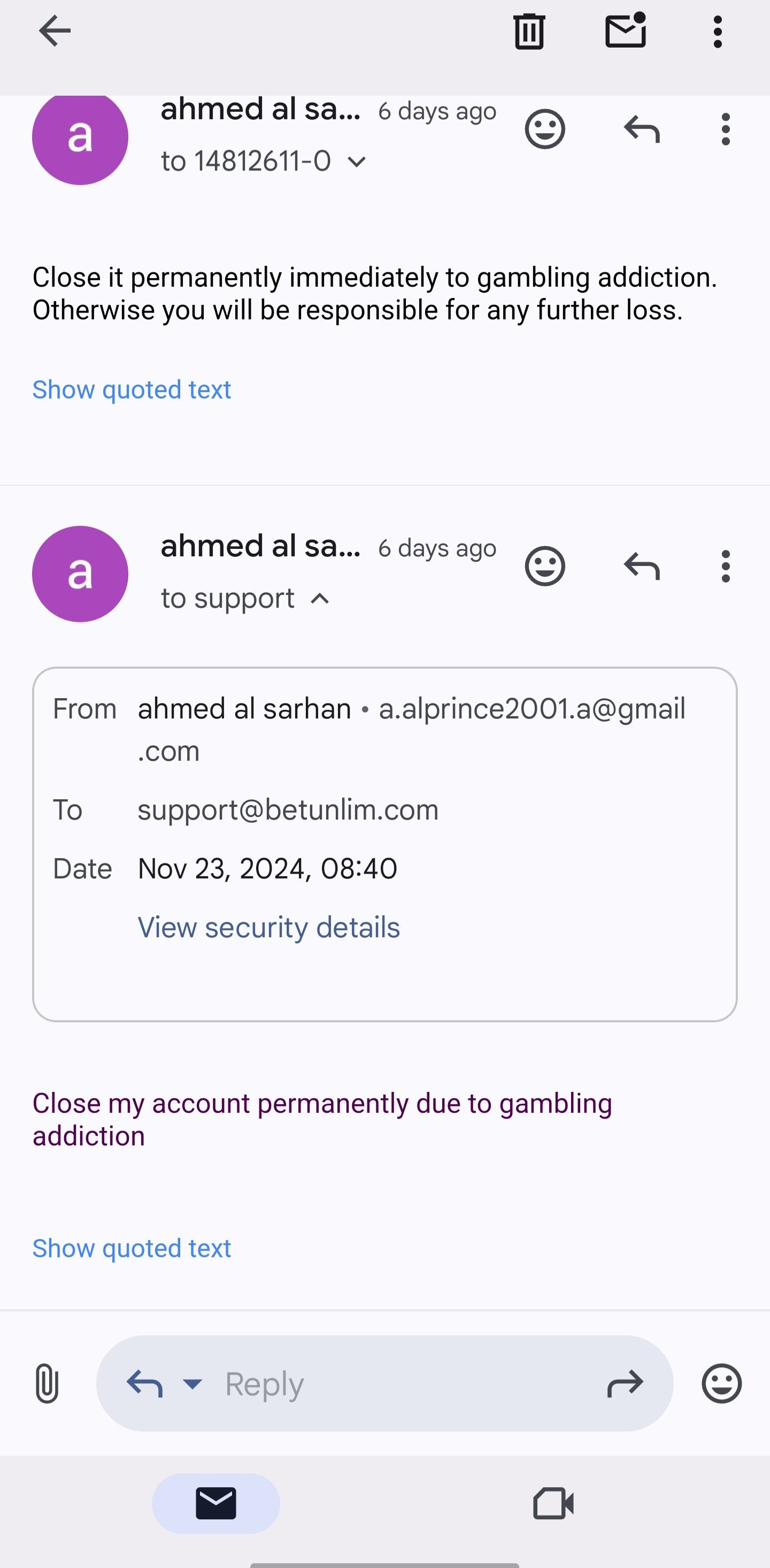Add emoji reaction to first message
Screen dimensions: 770x1568
click(x=544, y=129)
